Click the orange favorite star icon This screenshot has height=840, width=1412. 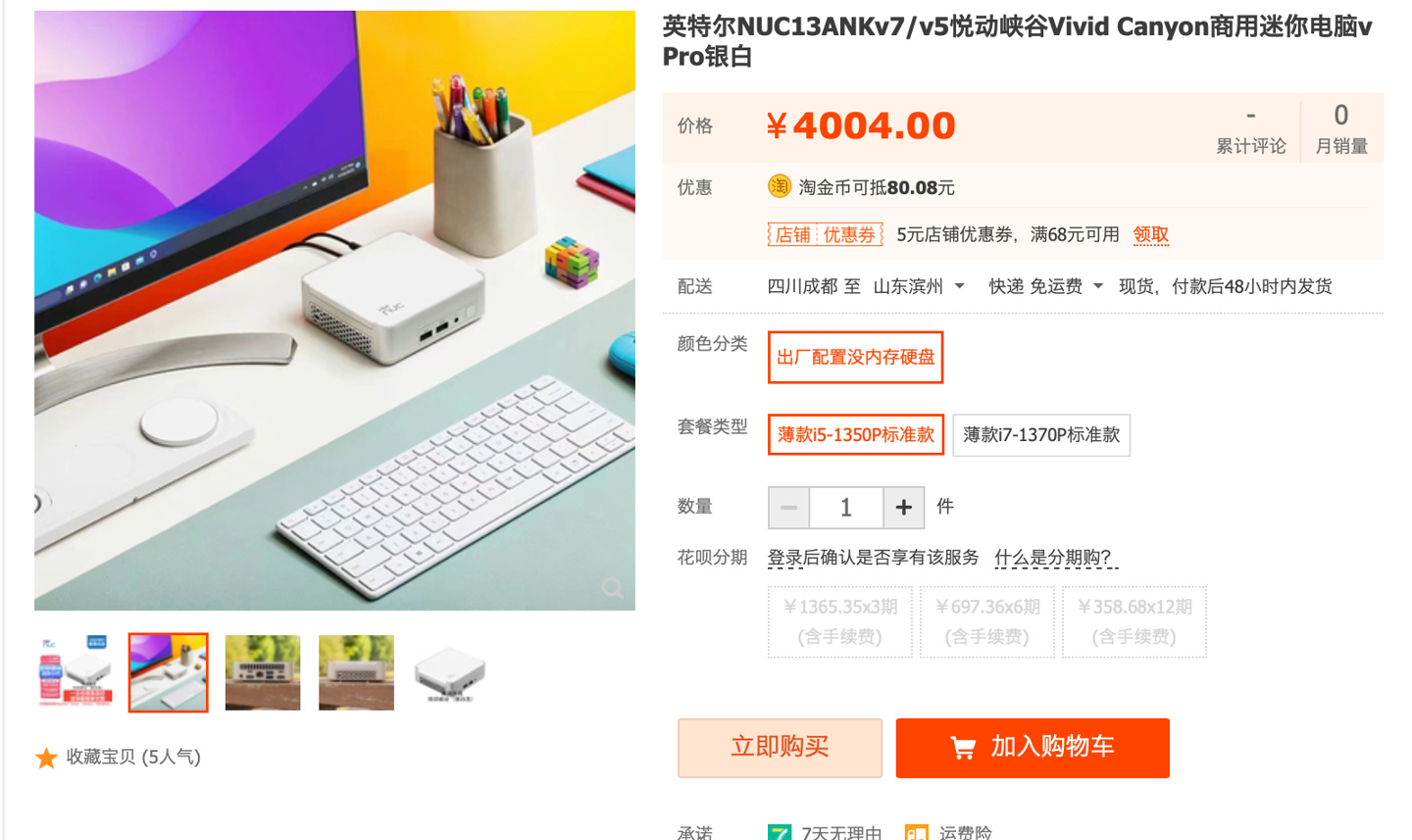coord(46,758)
